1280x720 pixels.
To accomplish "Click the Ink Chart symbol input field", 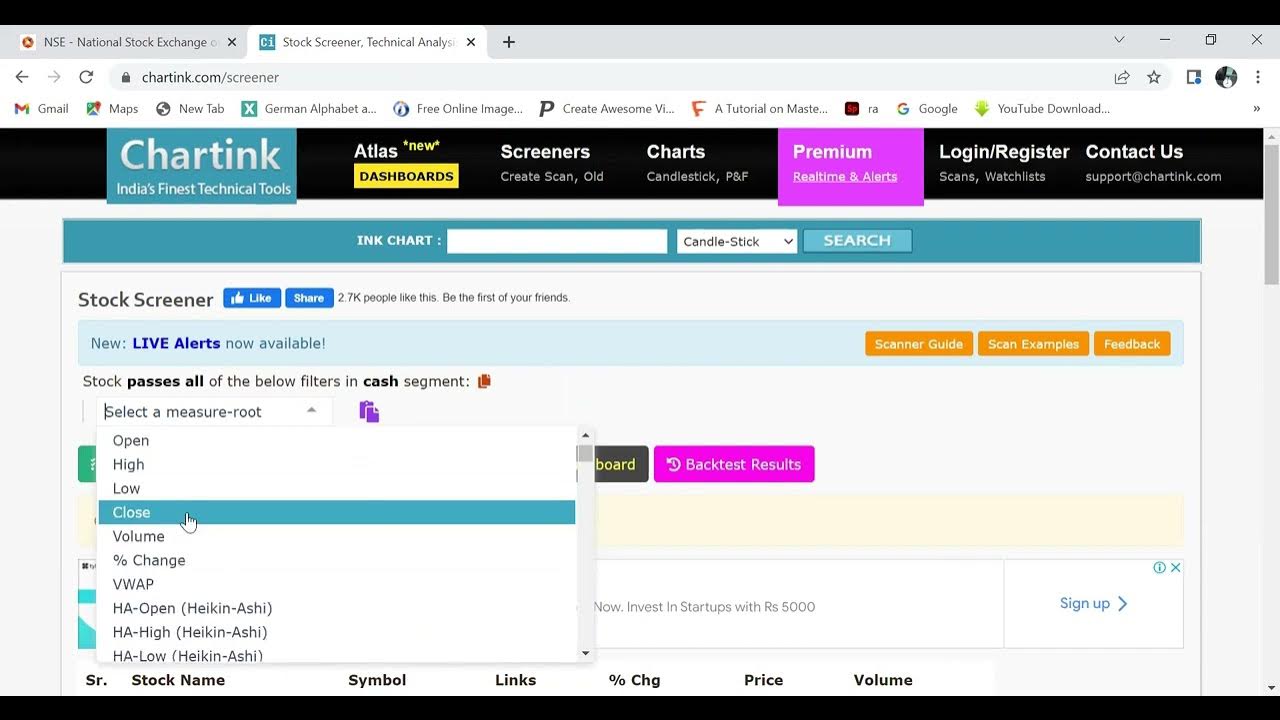I will coord(557,241).
